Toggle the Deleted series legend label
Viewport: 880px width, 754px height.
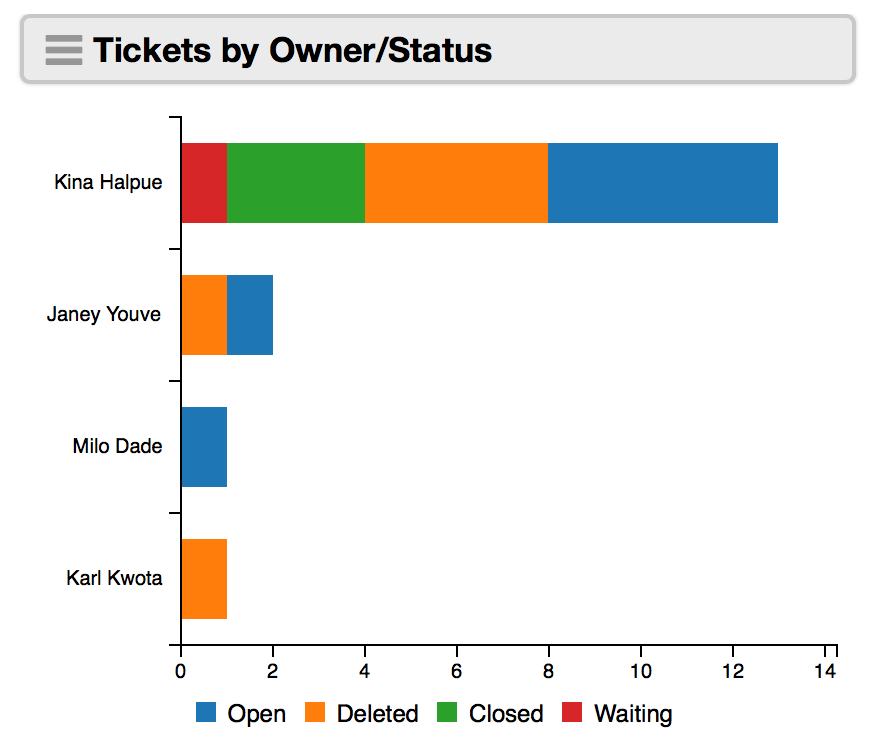tap(377, 714)
